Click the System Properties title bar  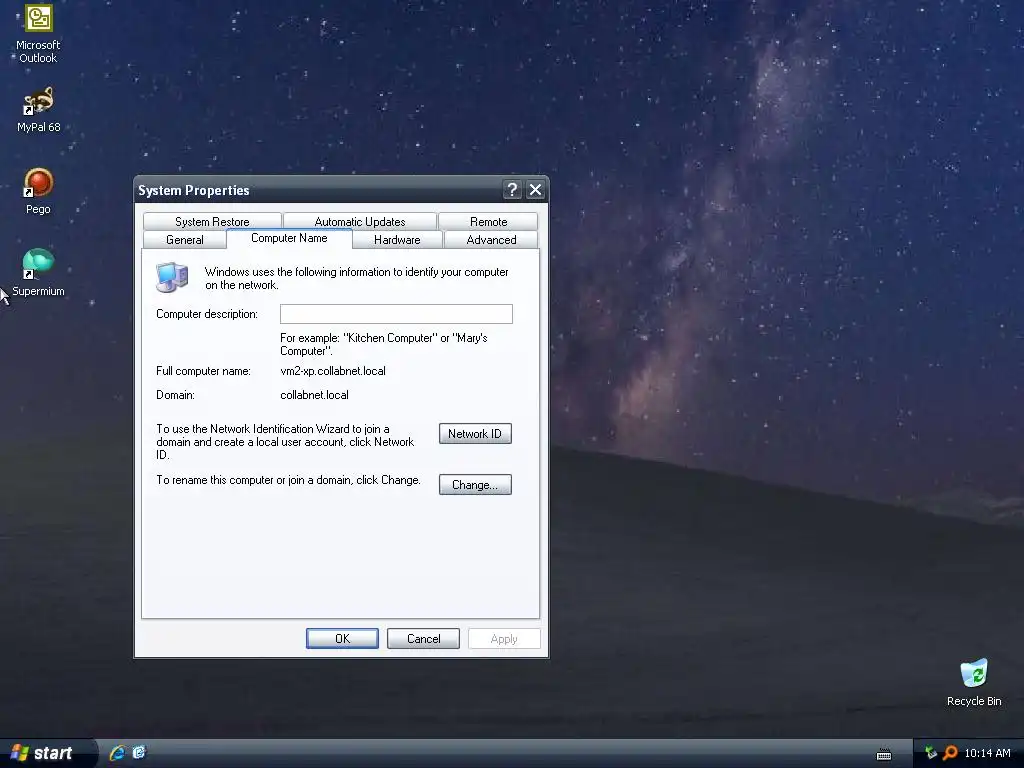point(318,190)
